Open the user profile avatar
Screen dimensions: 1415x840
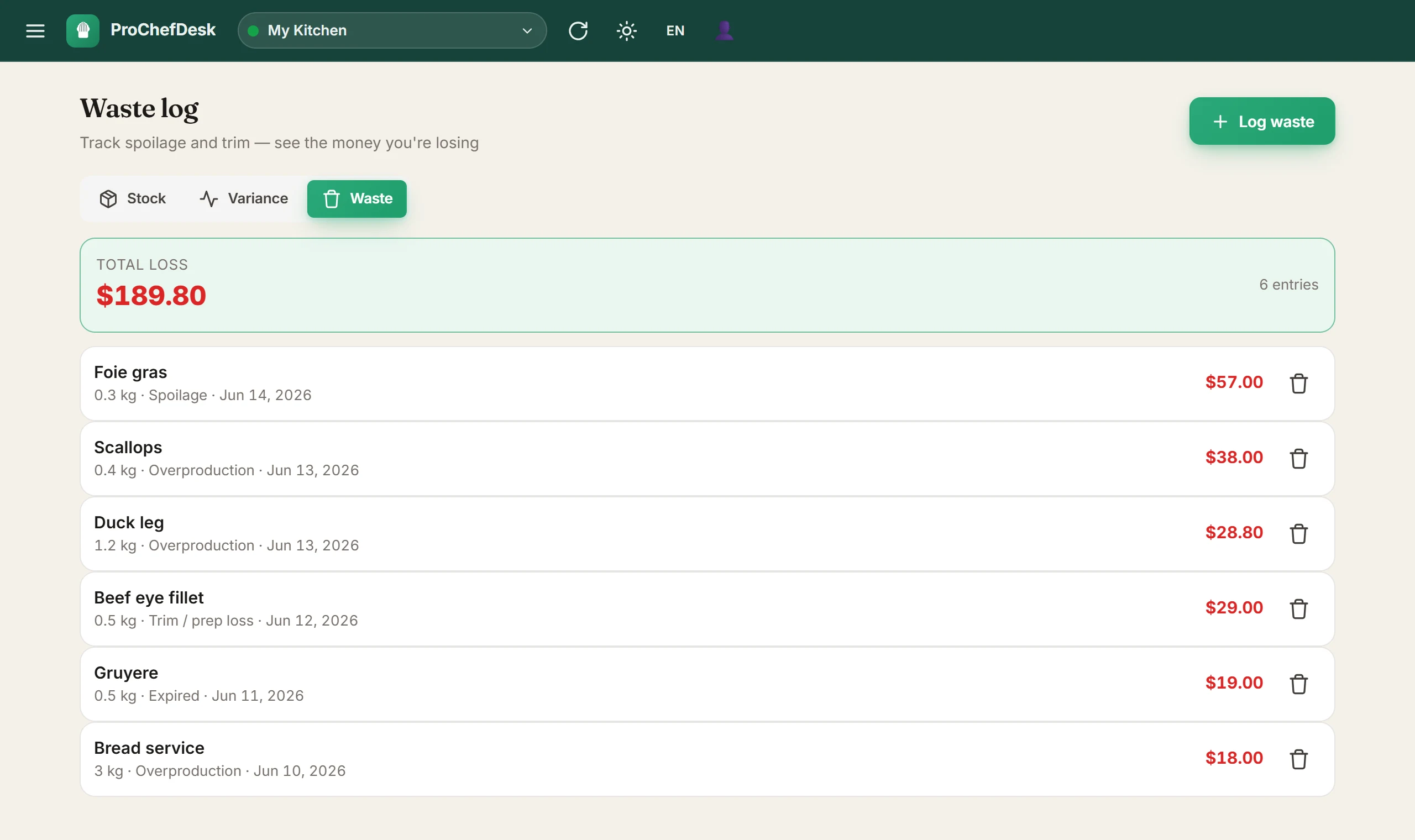click(725, 30)
